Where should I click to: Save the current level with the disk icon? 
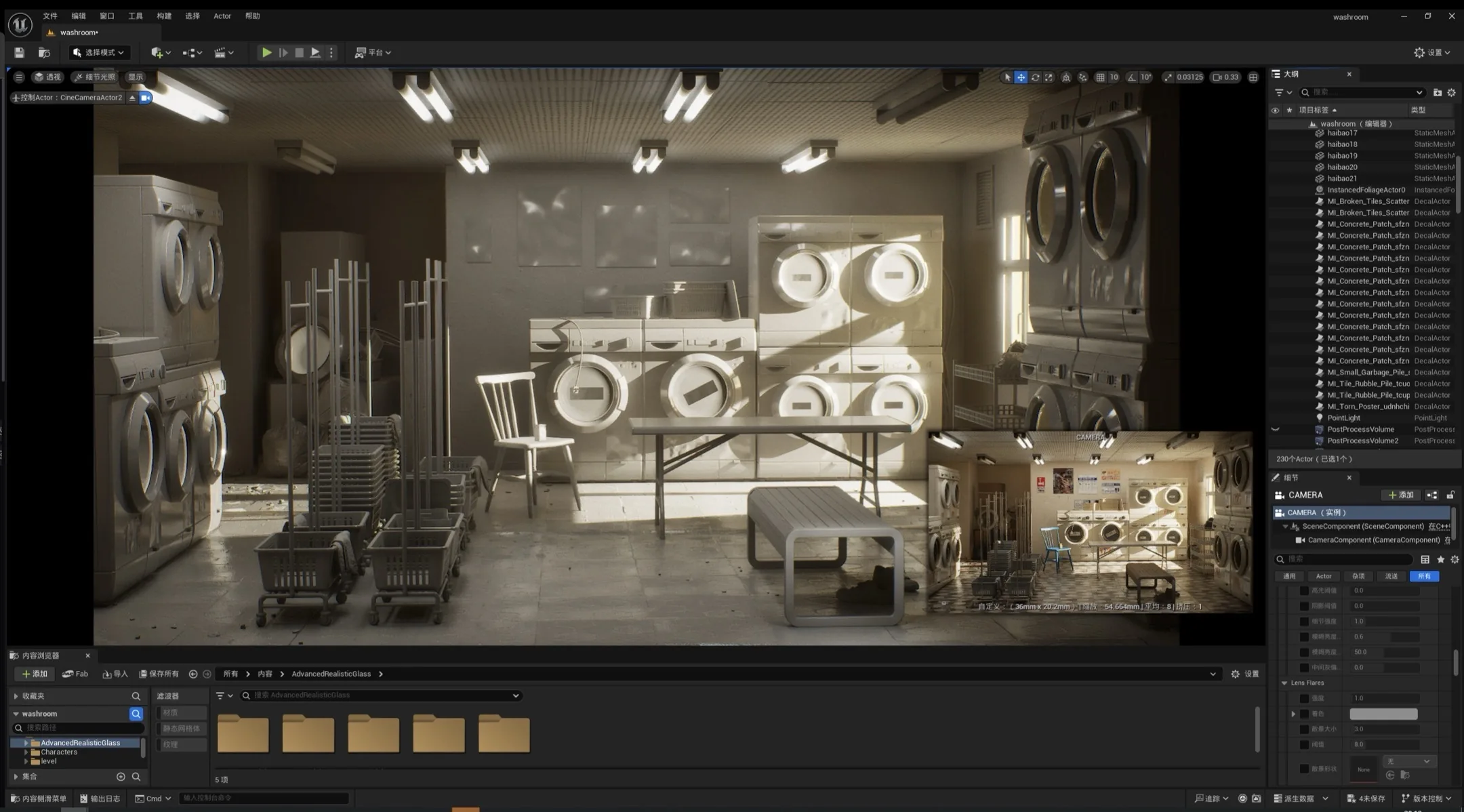[19, 52]
